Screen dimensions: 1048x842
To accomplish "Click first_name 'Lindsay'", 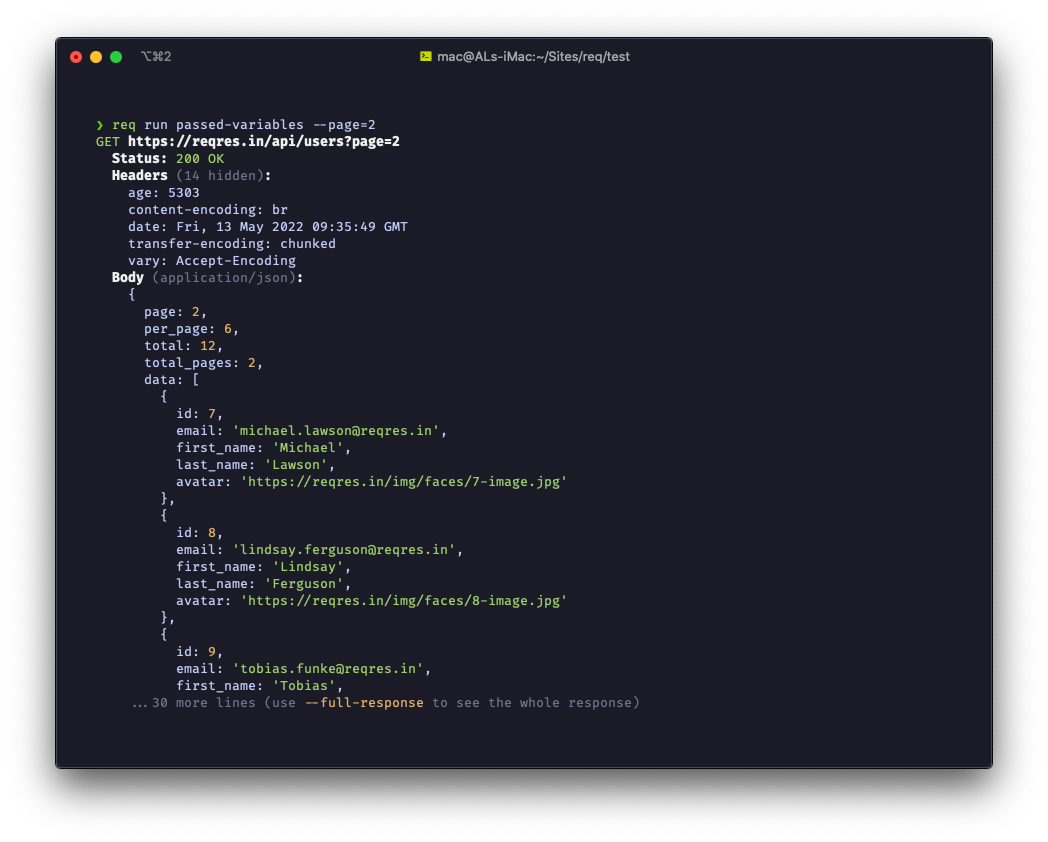I will coord(263,567).
